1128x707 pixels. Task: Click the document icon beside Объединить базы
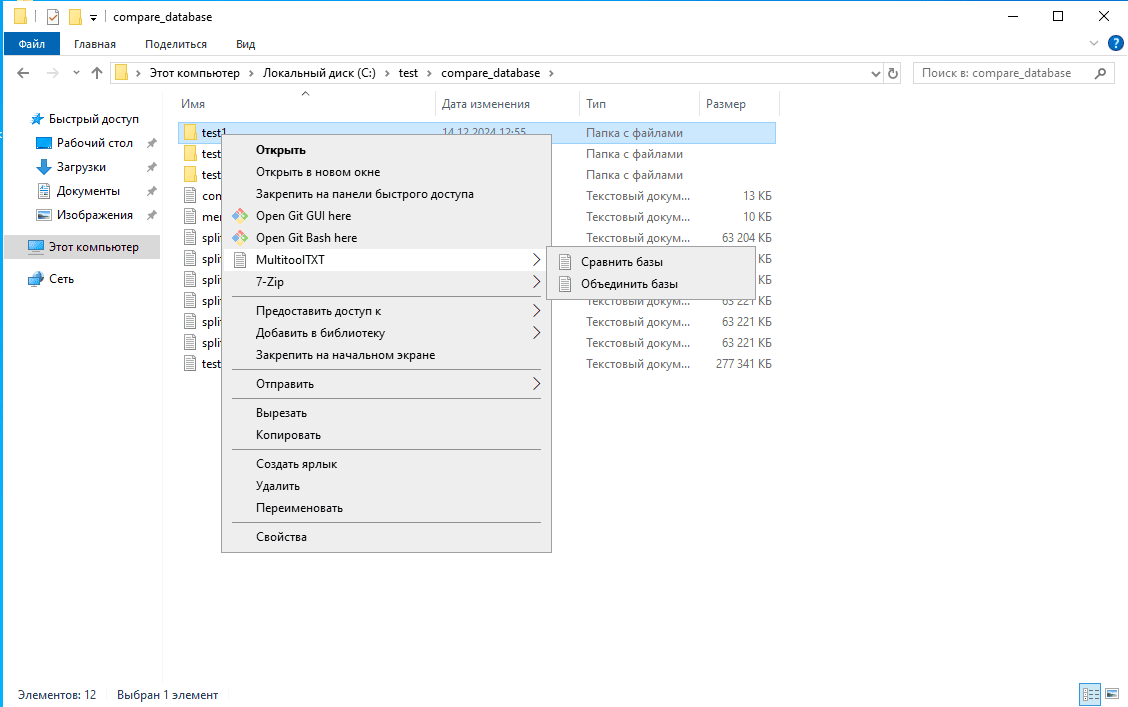click(565, 284)
